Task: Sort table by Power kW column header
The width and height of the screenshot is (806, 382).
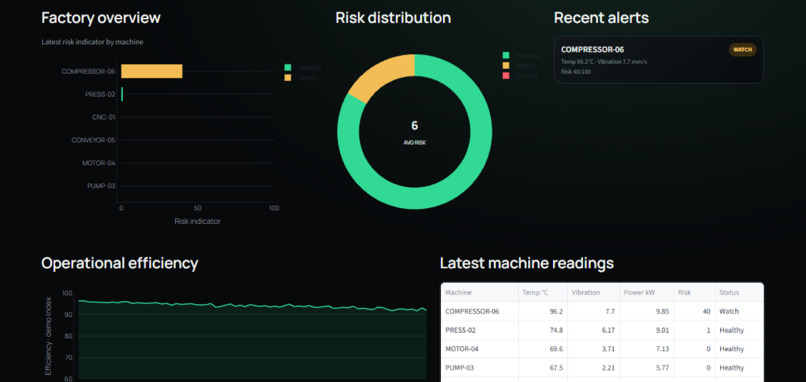Action: (x=647, y=293)
